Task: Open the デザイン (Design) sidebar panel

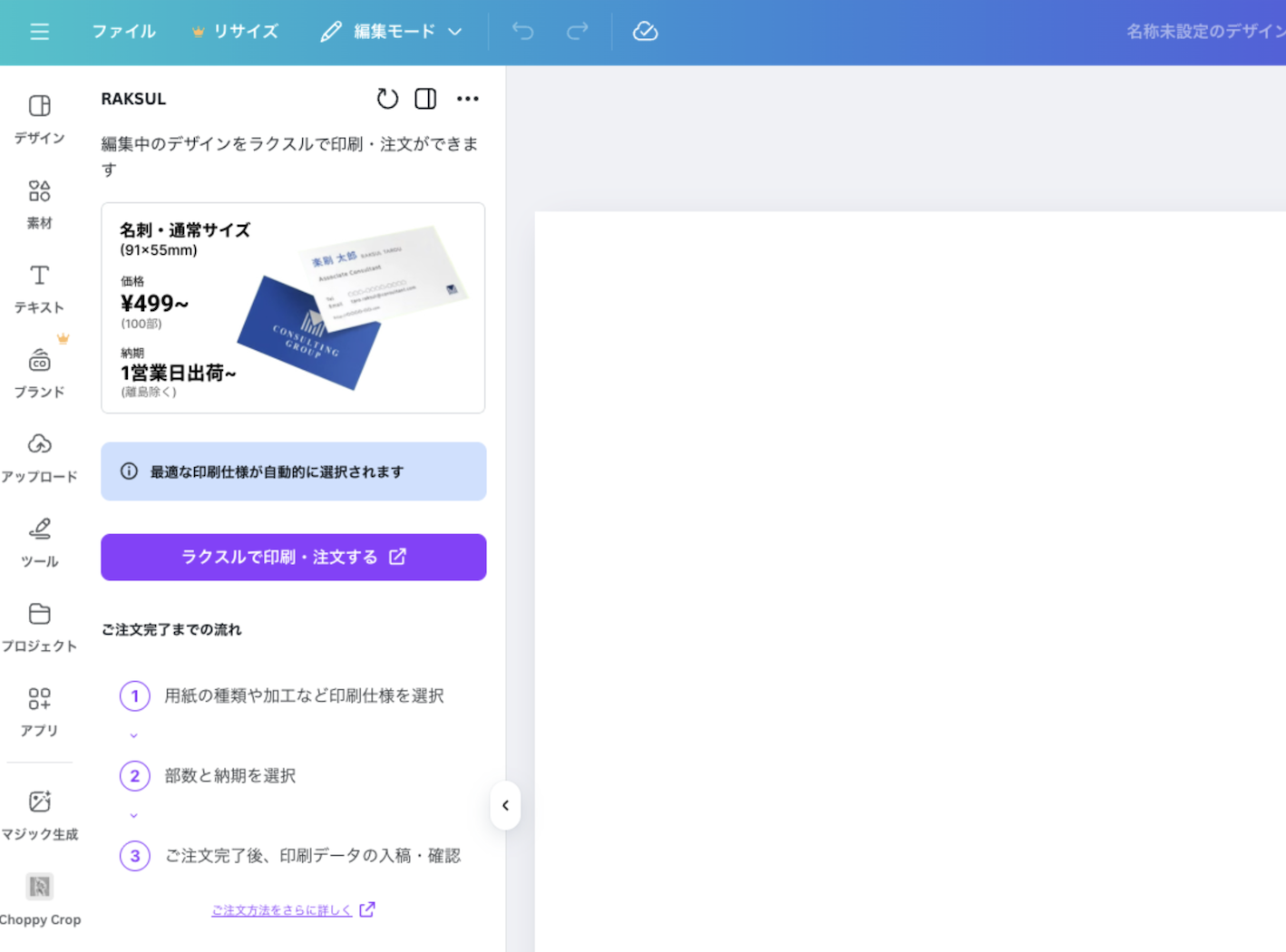Action: coord(39,119)
